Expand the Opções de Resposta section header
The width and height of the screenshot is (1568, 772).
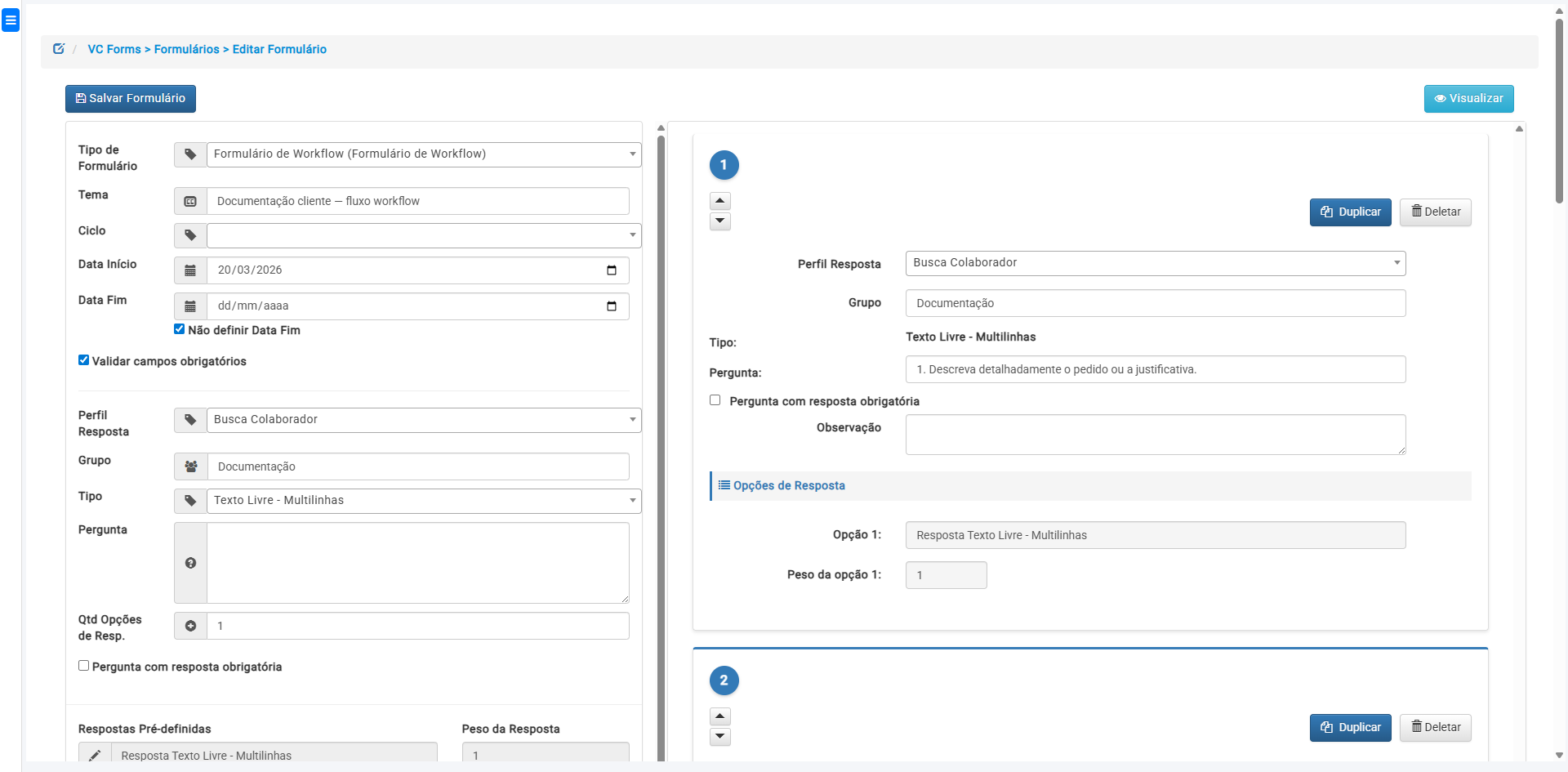pyautogui.click(x=788, y=485)
